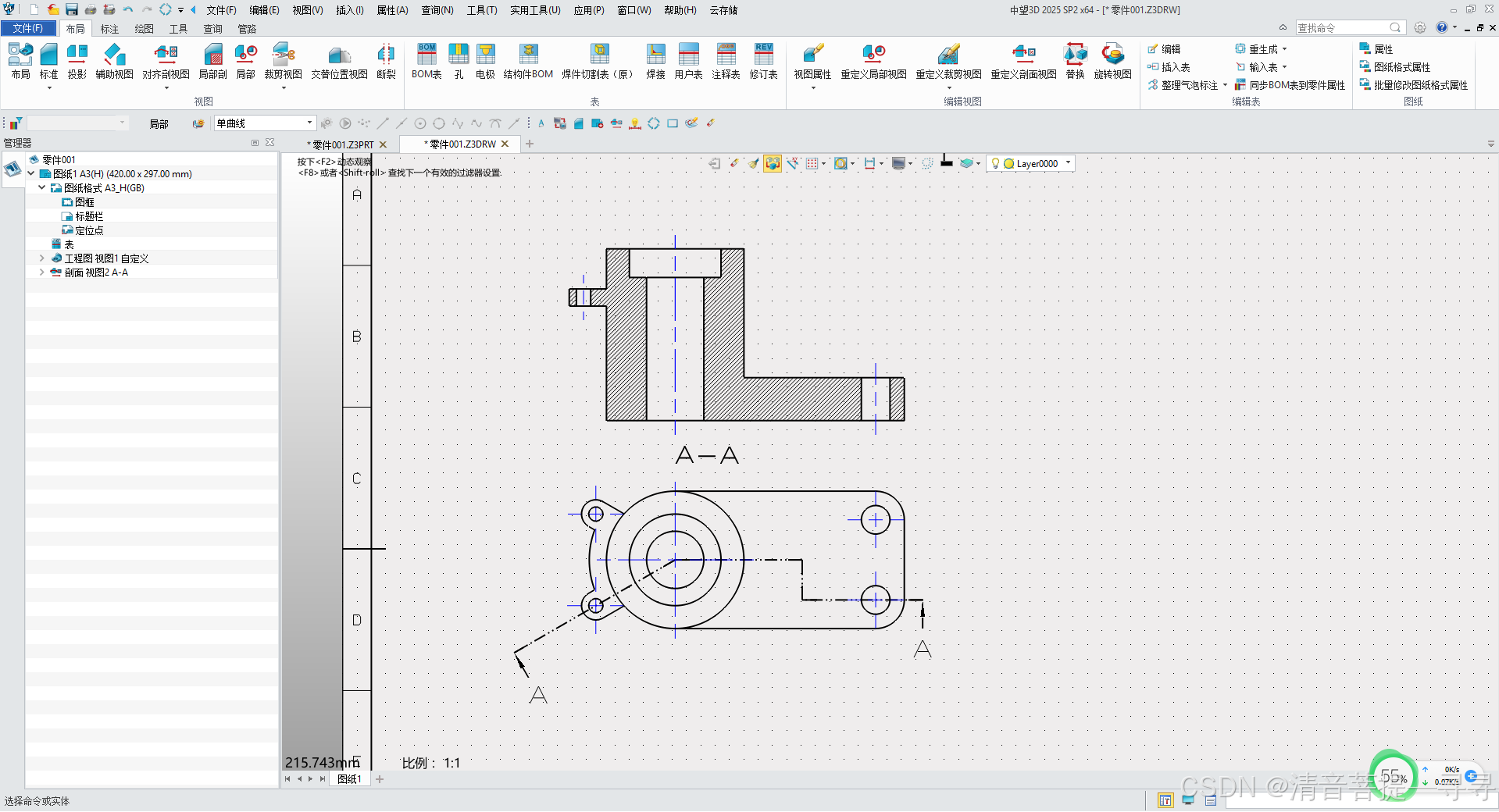This screenshot has height=812, width=1499.
Task: Open the 云存储 menu
Action: [723, 10]
